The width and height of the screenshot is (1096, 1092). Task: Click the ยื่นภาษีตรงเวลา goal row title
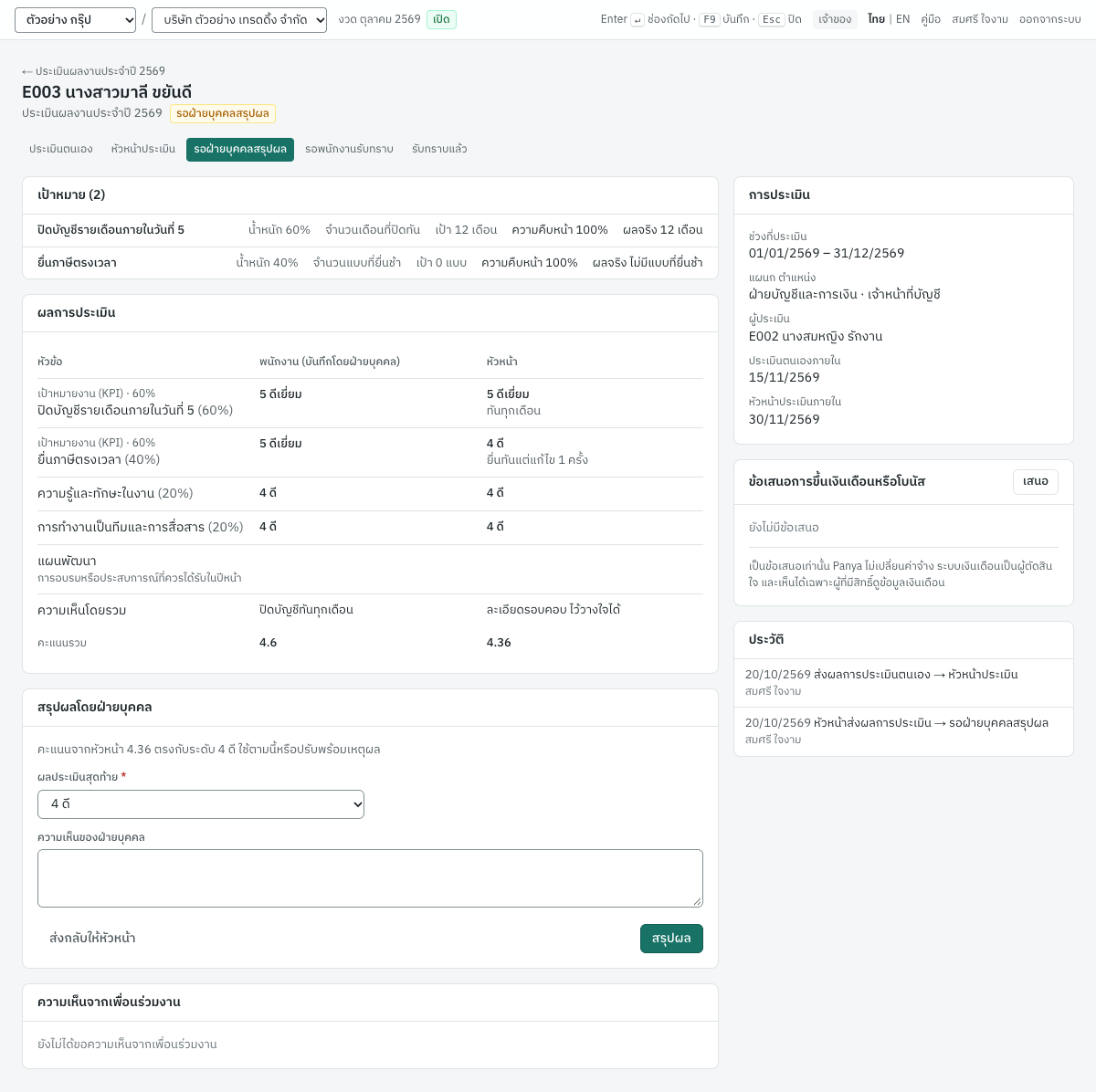(77, 263)
